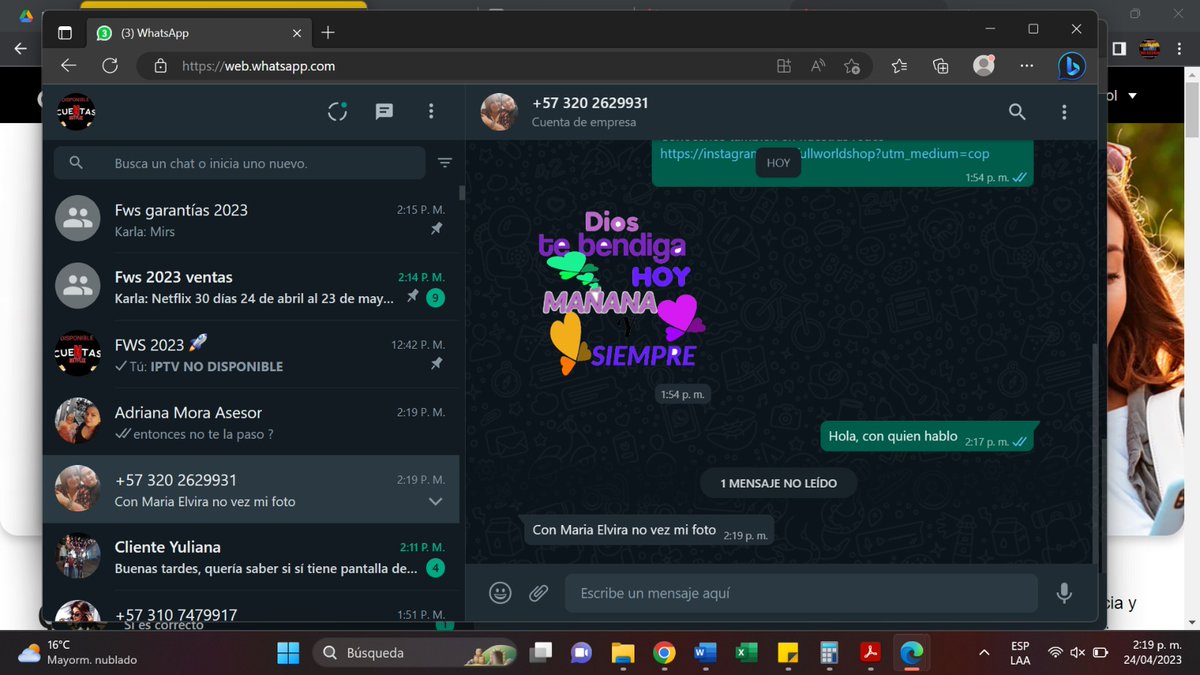Viewport: 1200px width, 675px height.
Task: Open Microsoft Word from the taskbar
Action: pyautogui.click(x=705, y=653)
